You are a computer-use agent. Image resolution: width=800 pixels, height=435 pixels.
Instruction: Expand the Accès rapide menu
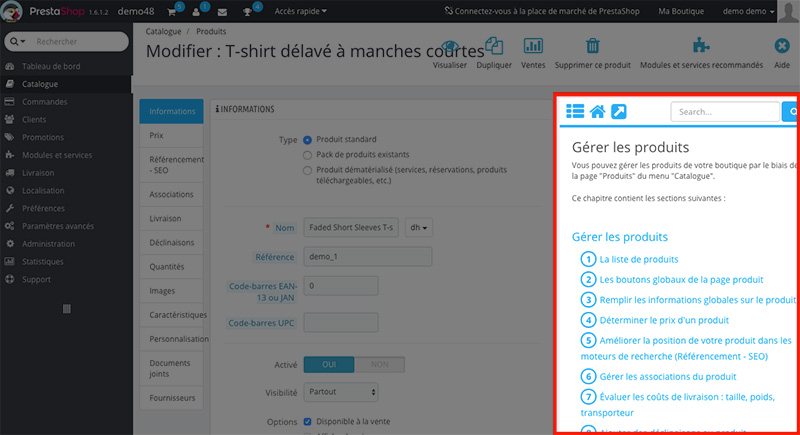[301, 12]
